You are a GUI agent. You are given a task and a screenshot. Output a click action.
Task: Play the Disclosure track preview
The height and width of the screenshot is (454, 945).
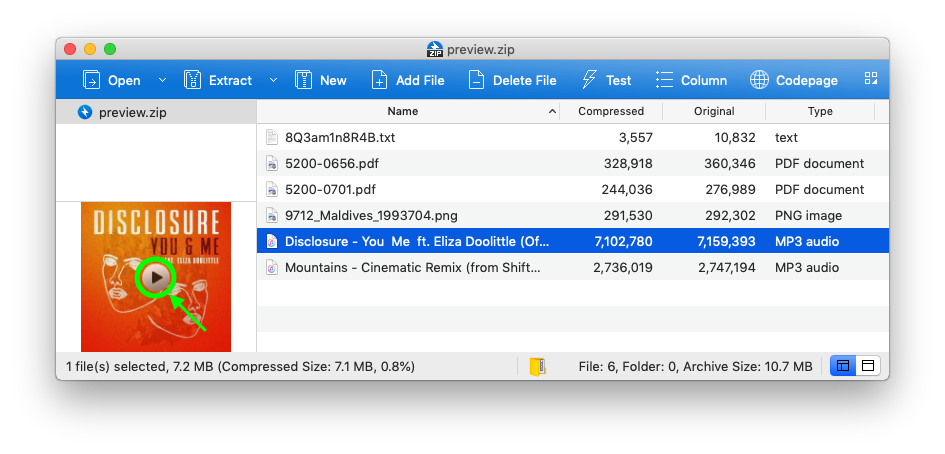pyautogui.click(x=154, y=277)
